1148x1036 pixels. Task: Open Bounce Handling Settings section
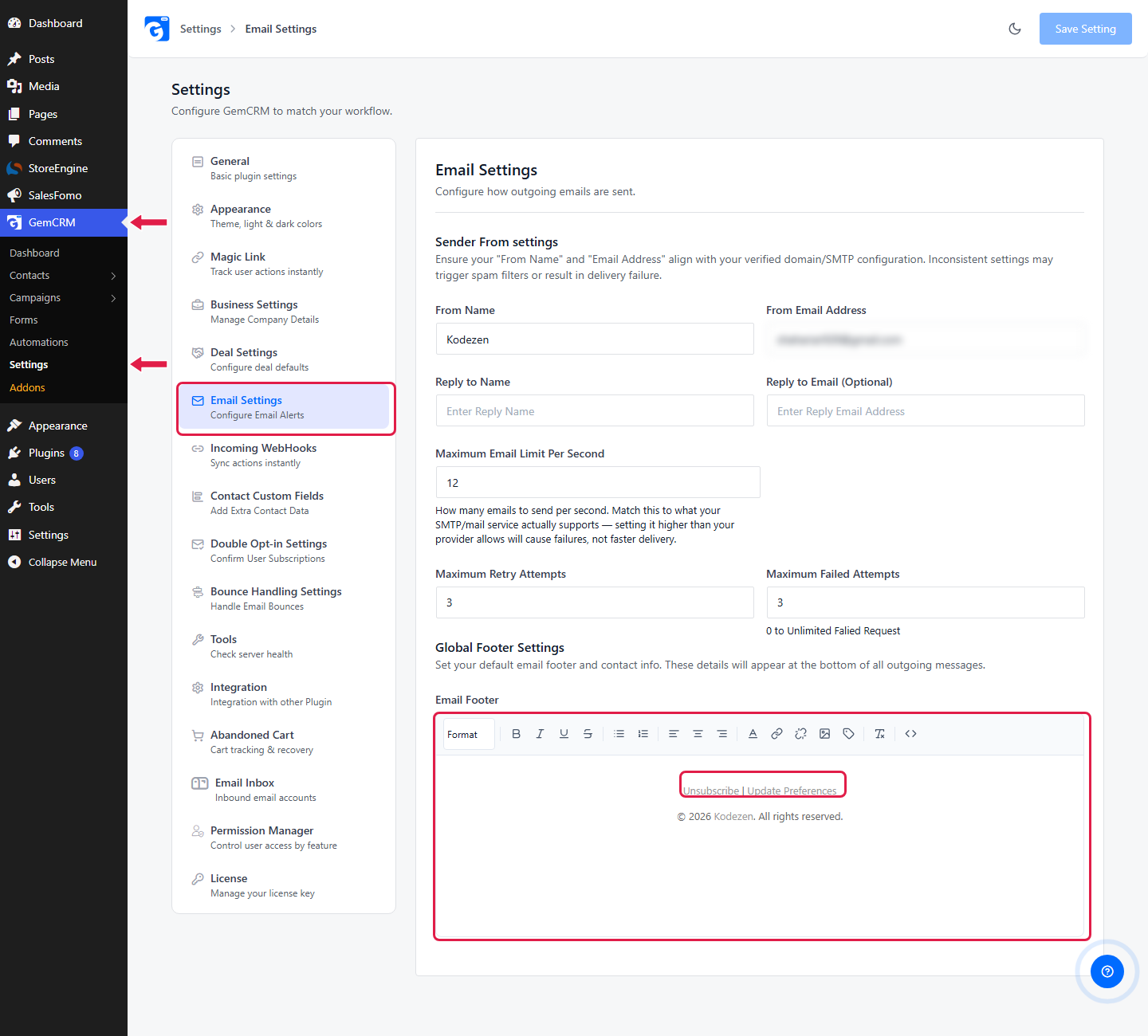pyautogui.click(x=284, y=598)
